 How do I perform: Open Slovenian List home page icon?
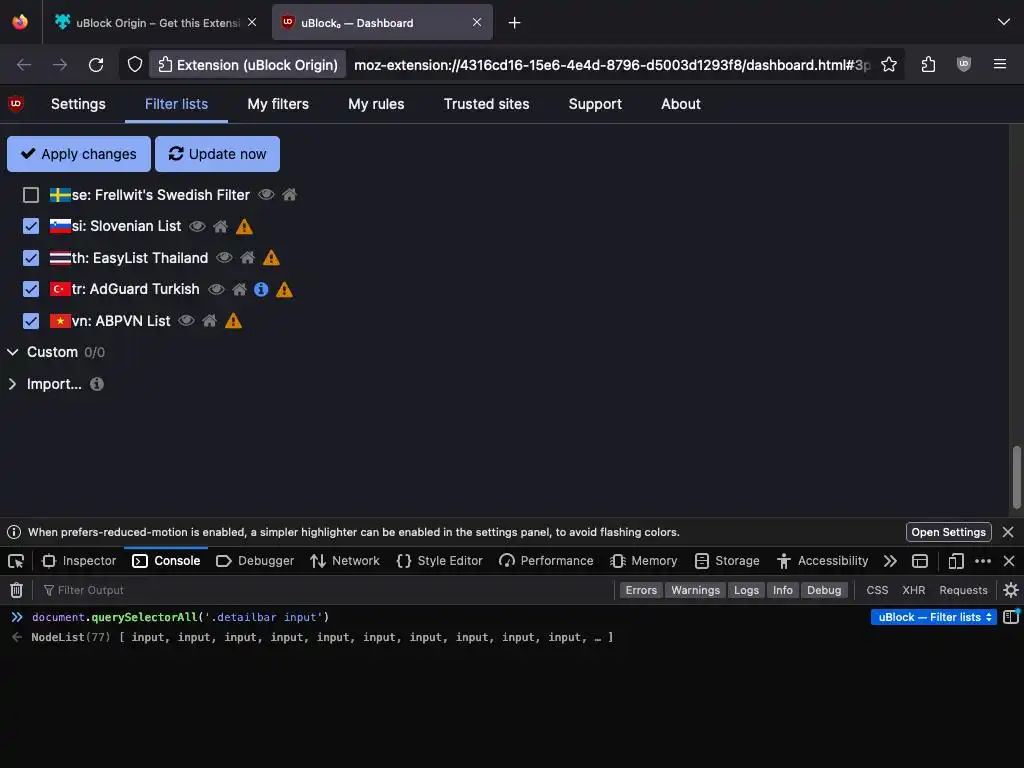[x=221, y=226]
